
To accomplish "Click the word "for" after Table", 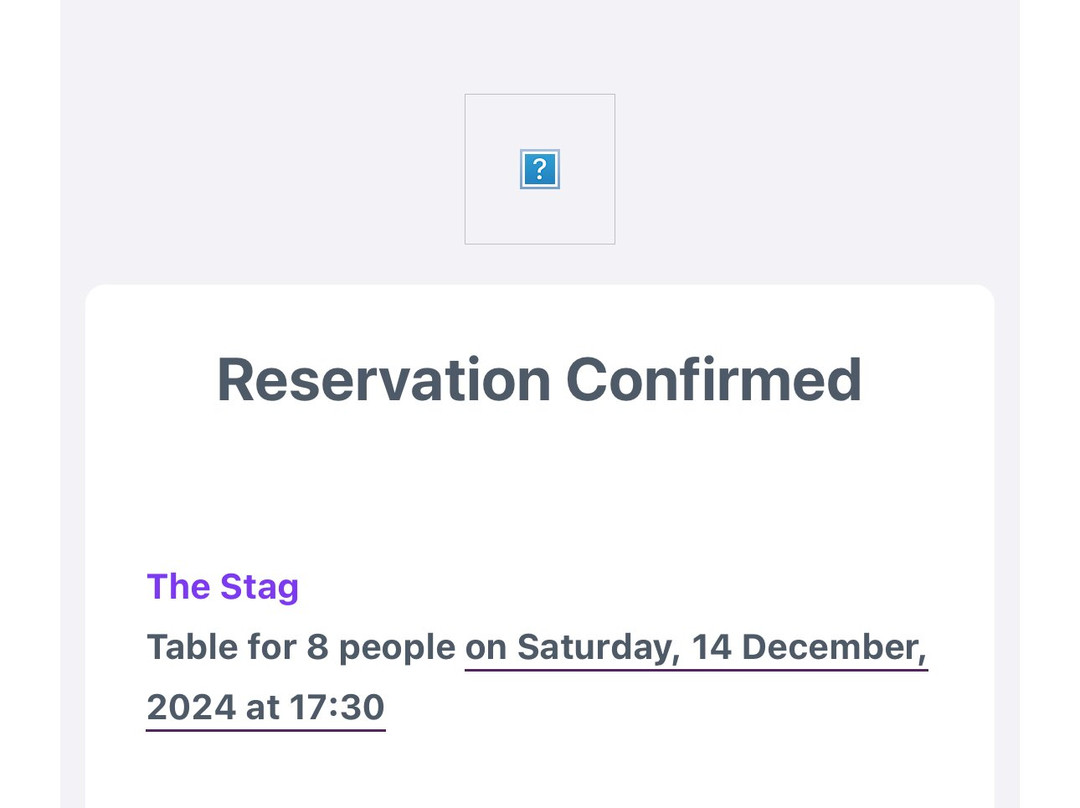I will click(x=268, y=647).
